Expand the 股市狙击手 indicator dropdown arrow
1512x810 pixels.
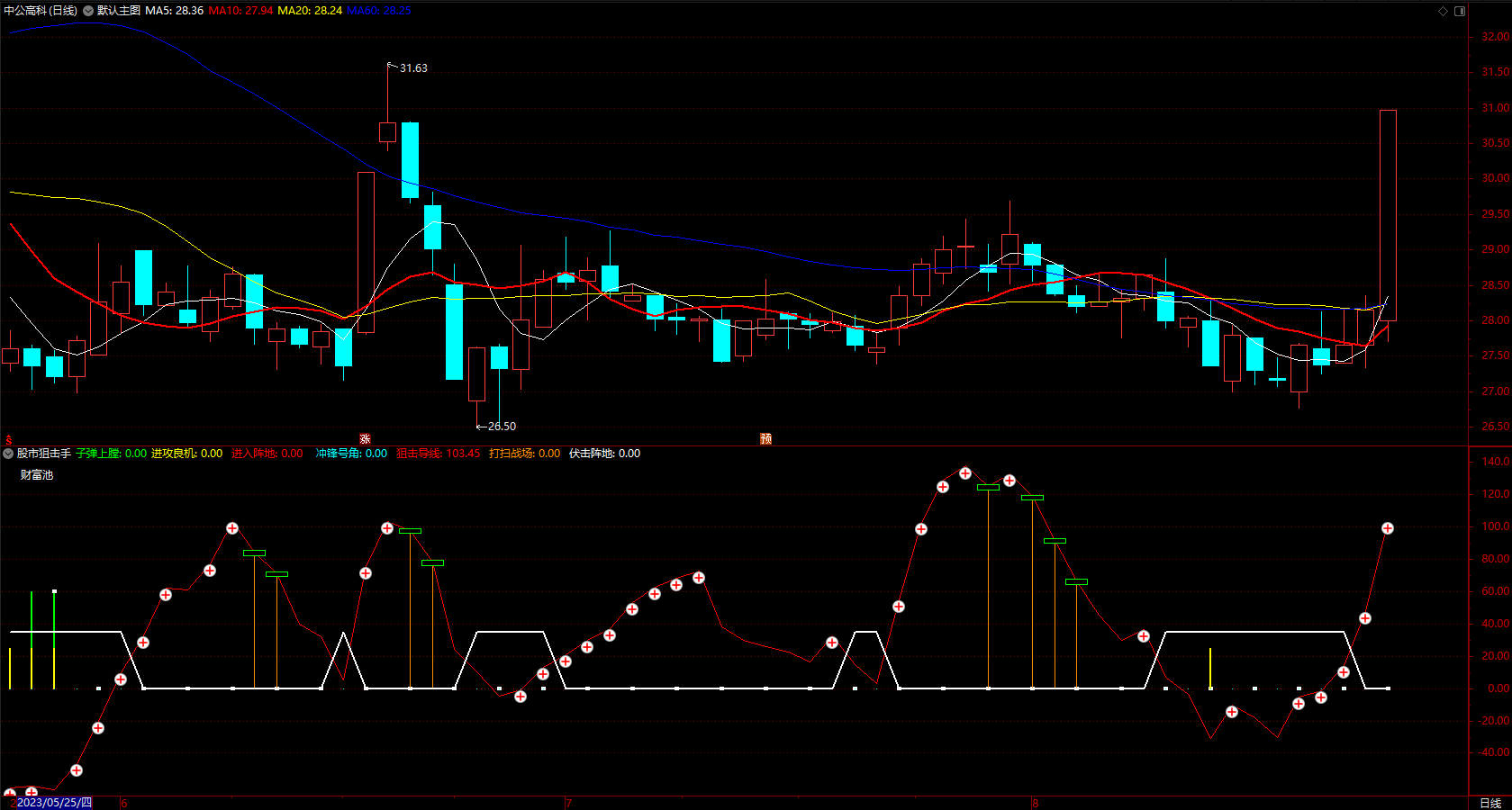(8, 454)
